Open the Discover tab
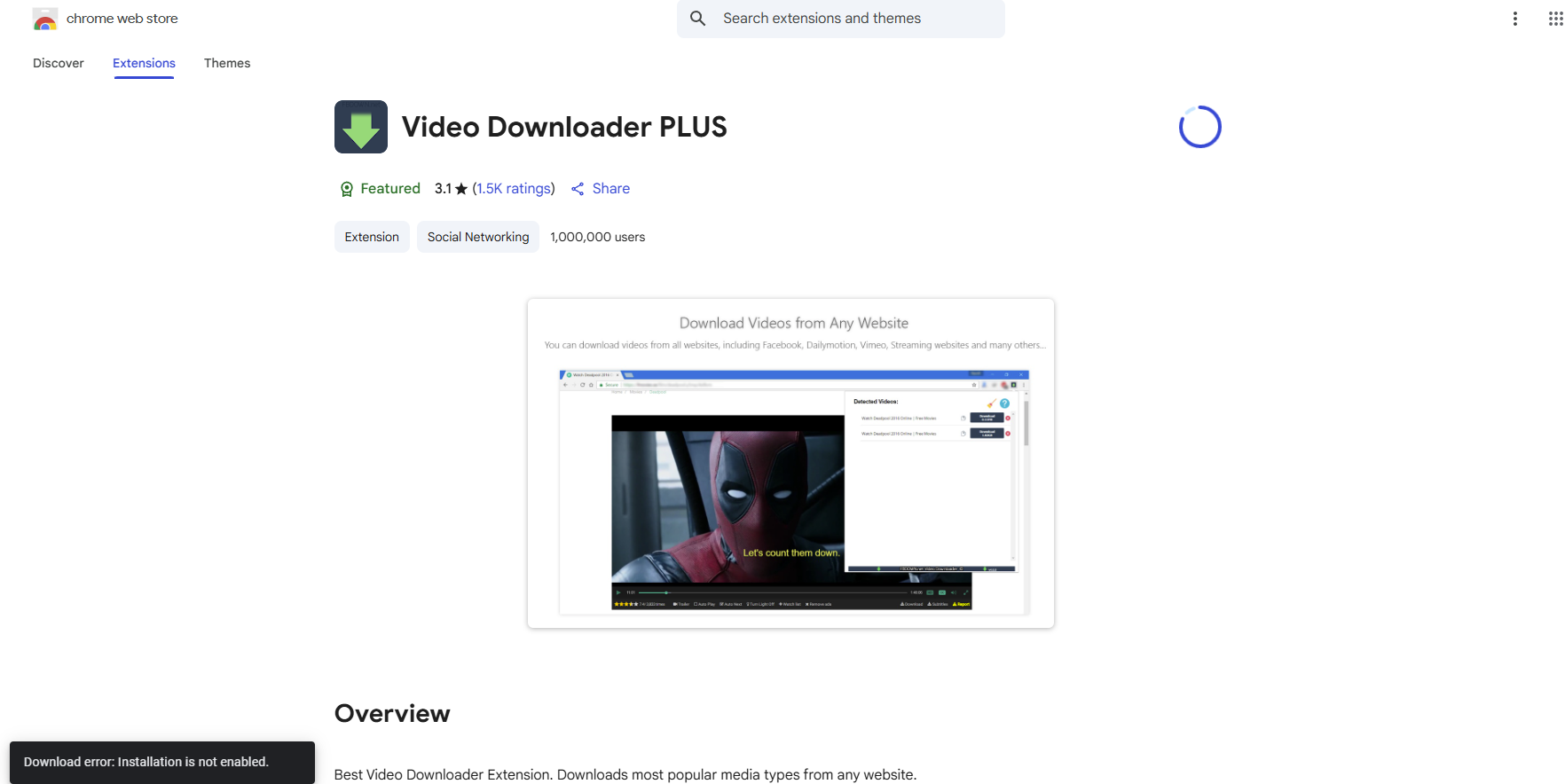 coord(59,63)
